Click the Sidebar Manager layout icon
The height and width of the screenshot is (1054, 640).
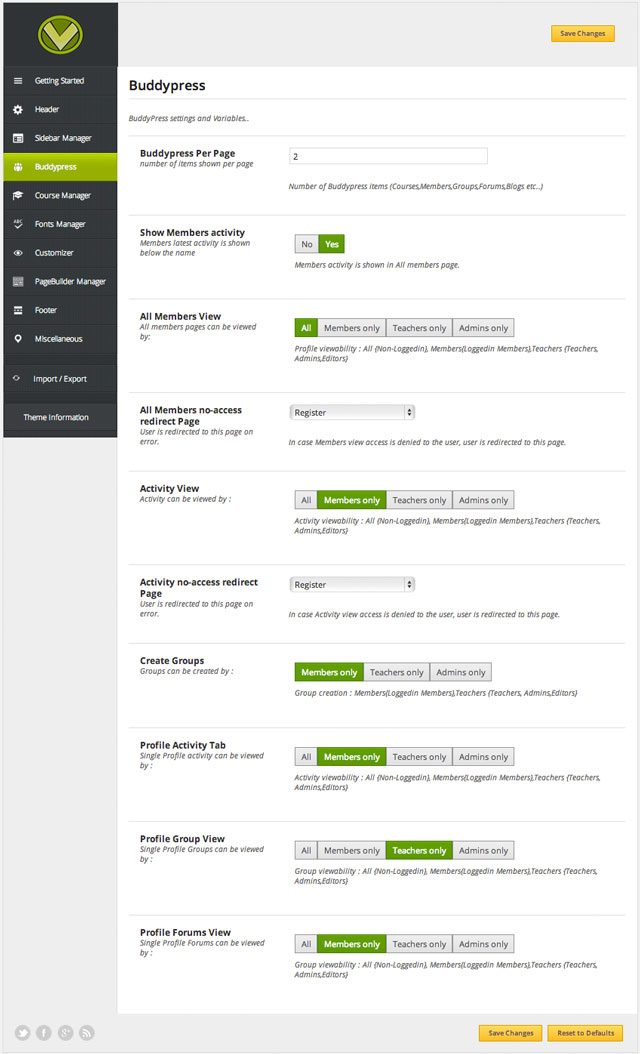pyautogui.click(x=18, y=138)
